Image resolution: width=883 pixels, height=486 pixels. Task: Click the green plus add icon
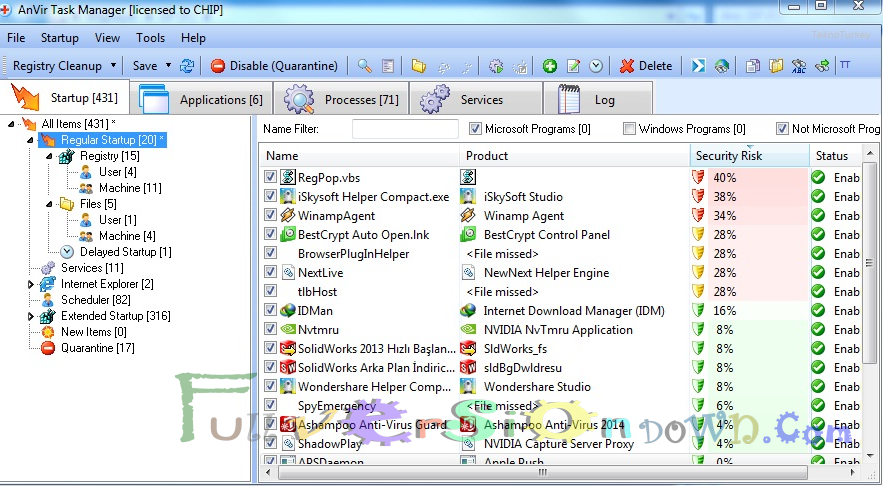550,66
